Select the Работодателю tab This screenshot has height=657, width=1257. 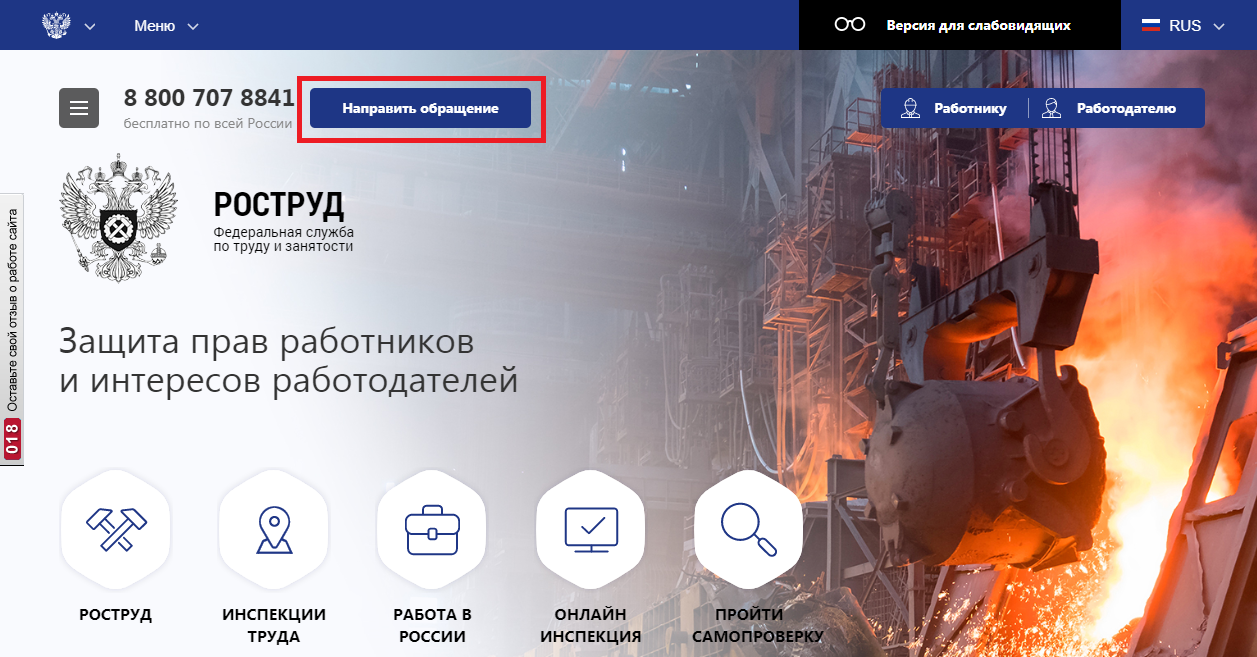pos(1110,108)
